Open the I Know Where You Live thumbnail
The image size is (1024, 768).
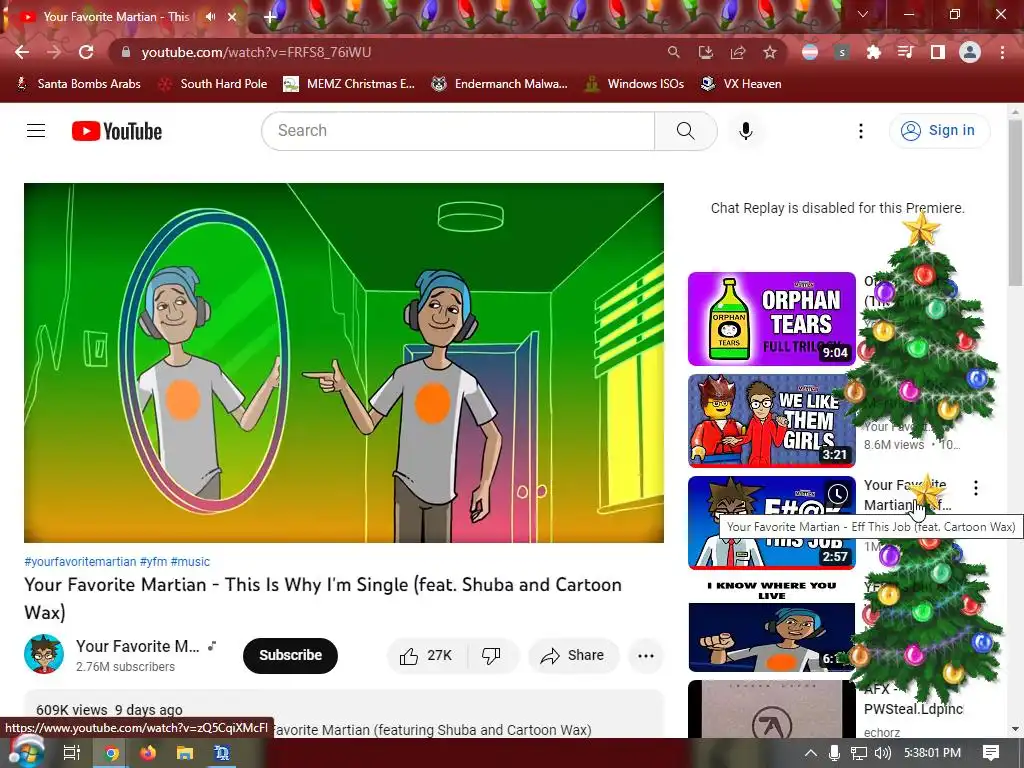[771, 625]
